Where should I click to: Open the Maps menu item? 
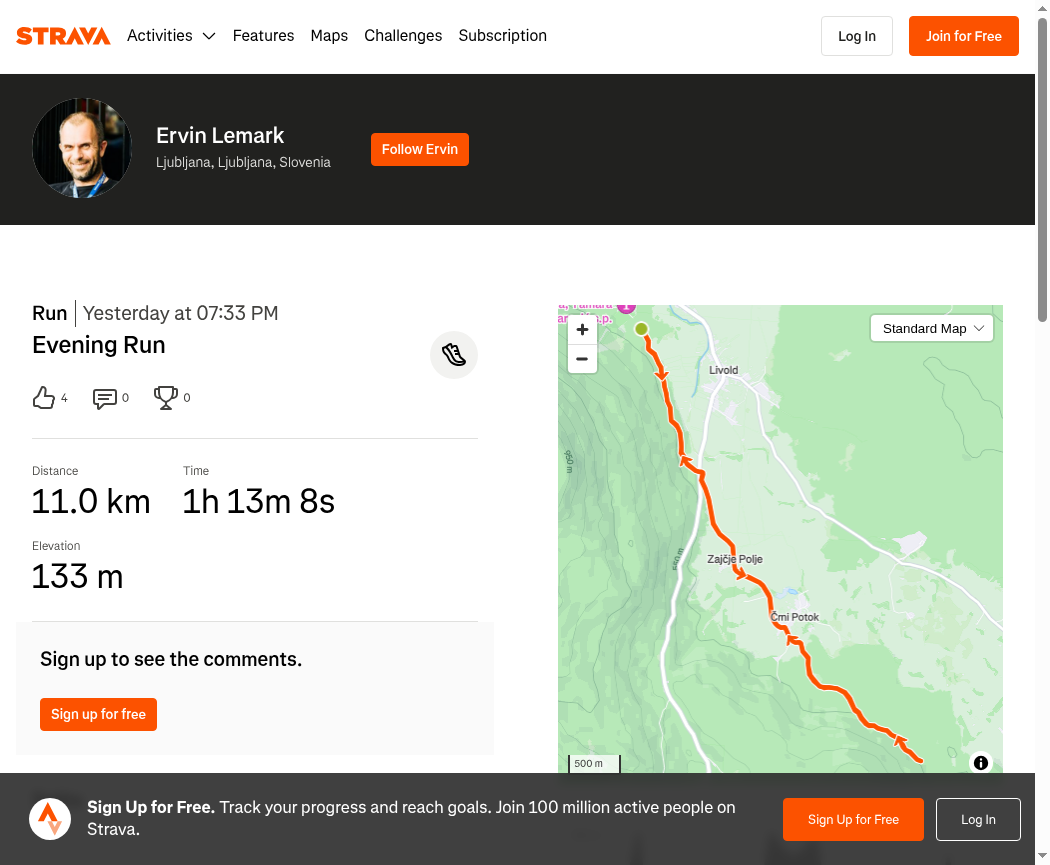329,35
